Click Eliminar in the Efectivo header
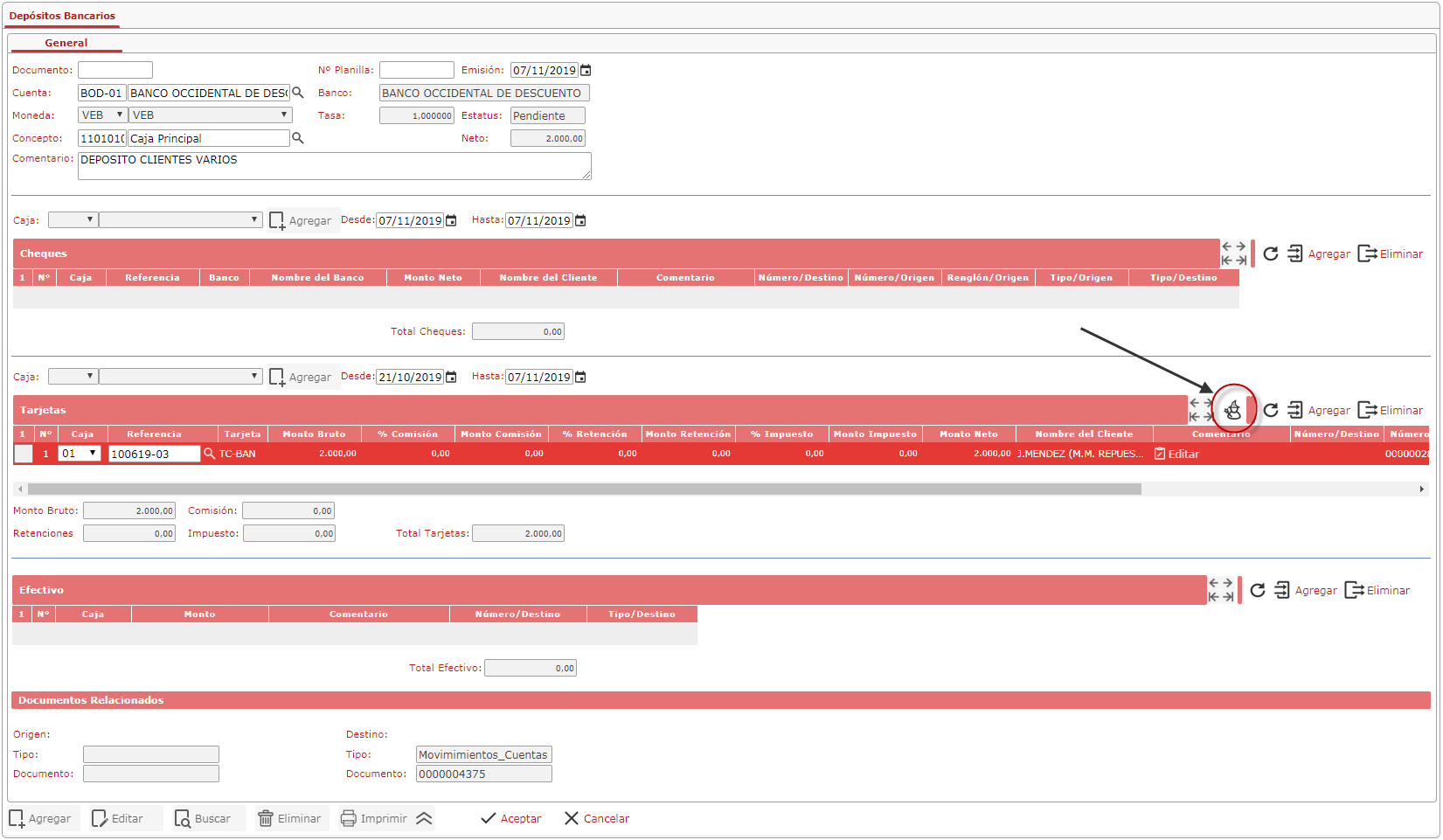 1377,590
